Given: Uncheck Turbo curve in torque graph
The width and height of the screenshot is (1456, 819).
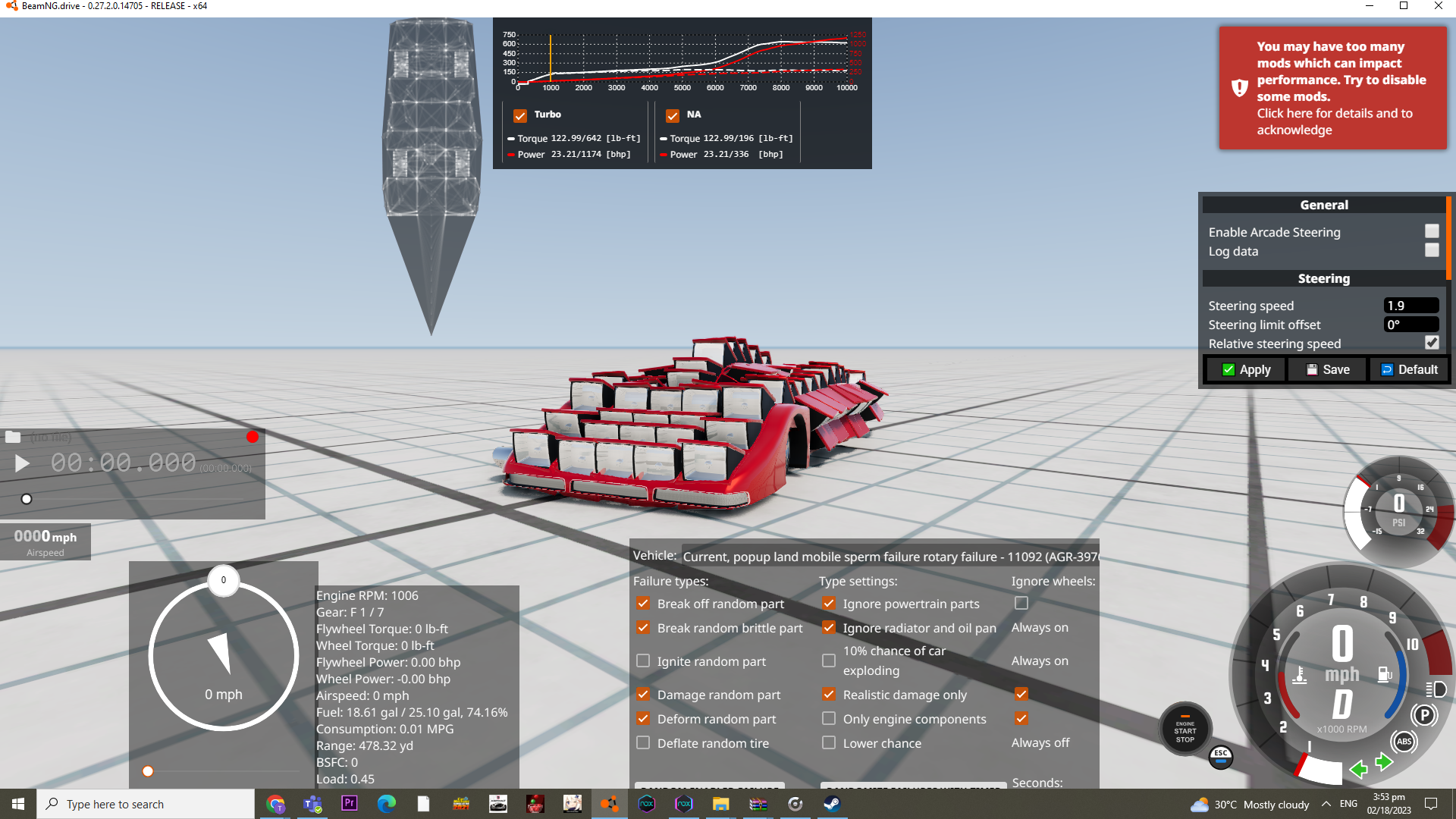Looking at the screenshot, I should pos(520,115).
